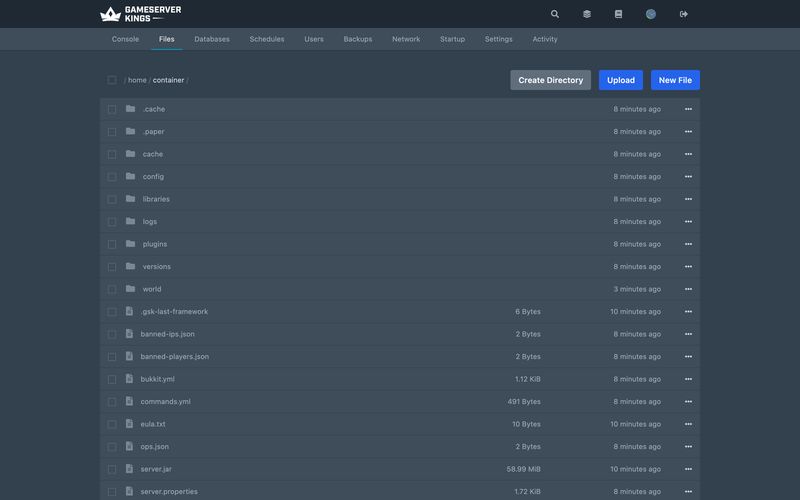Open the options menu for .cache row
Image resolution: width=800 pixels, height=500 pixels.
[688, 109]
